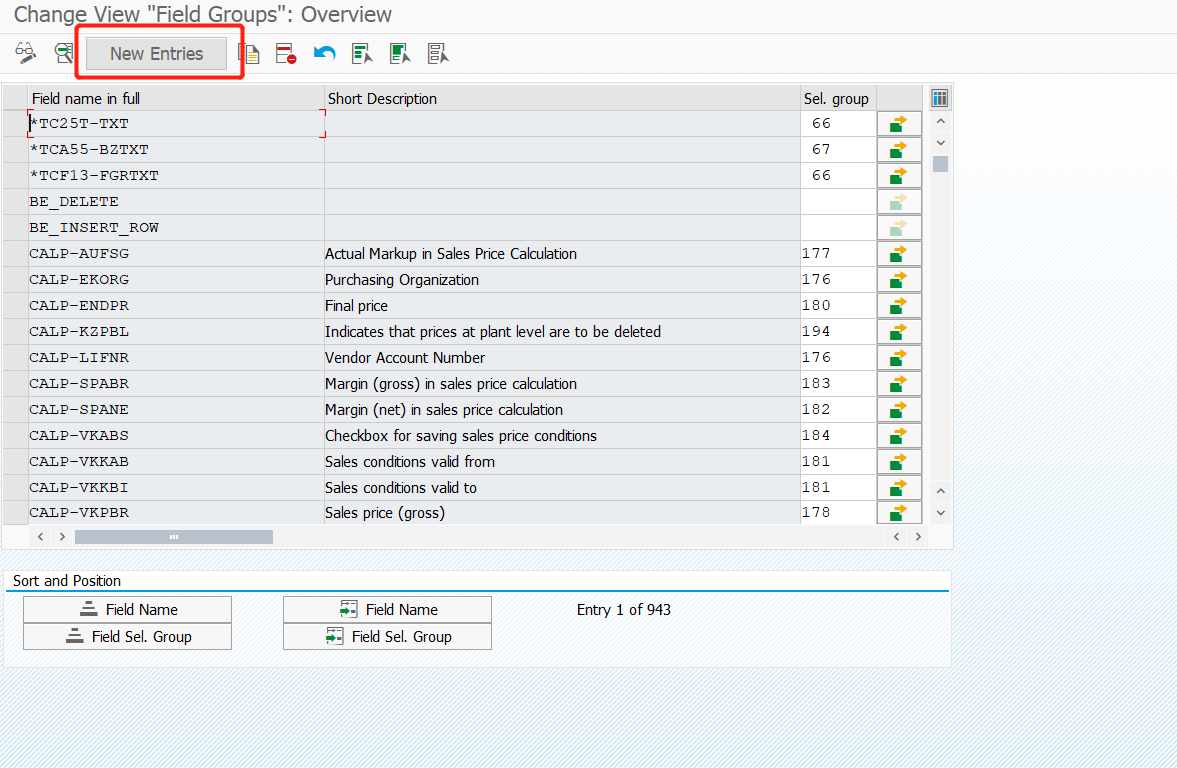Viewport: 1177px width, 768px height.
Task: Toggle between display and change mode
Action: (x=25, y=53)
